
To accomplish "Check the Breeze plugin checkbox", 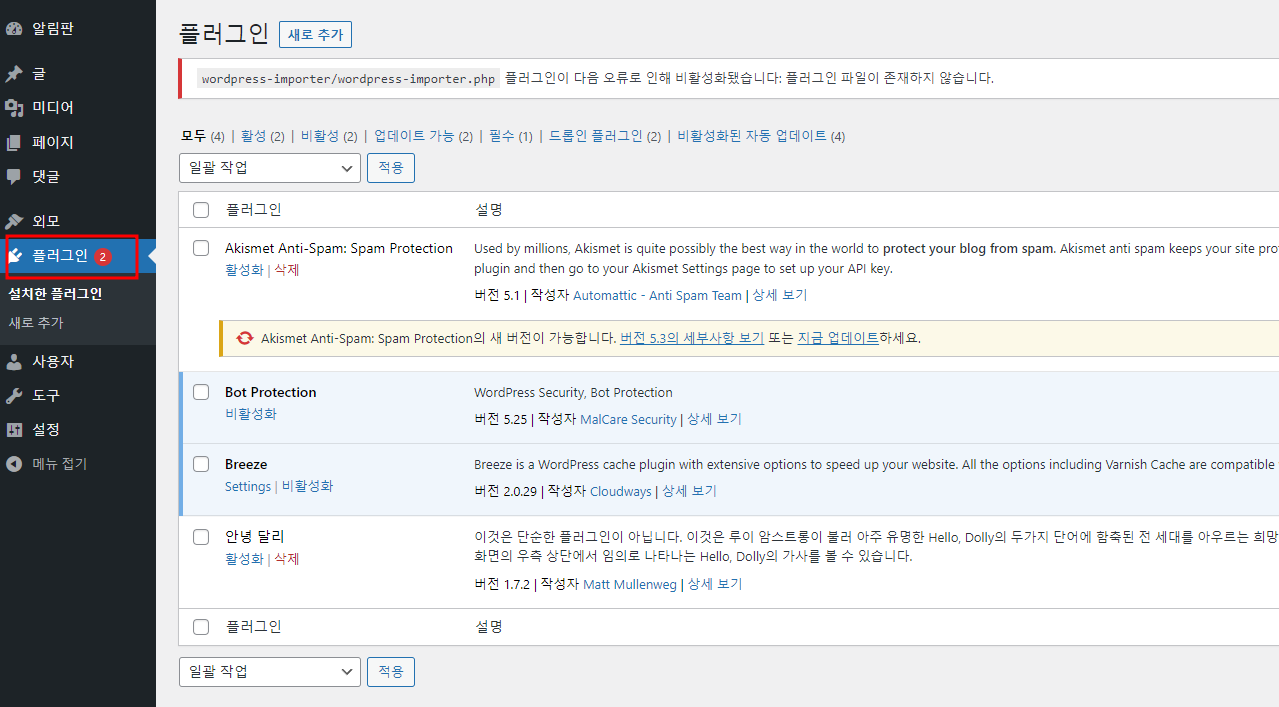I will pyautogui.click(x=201, y=464).
